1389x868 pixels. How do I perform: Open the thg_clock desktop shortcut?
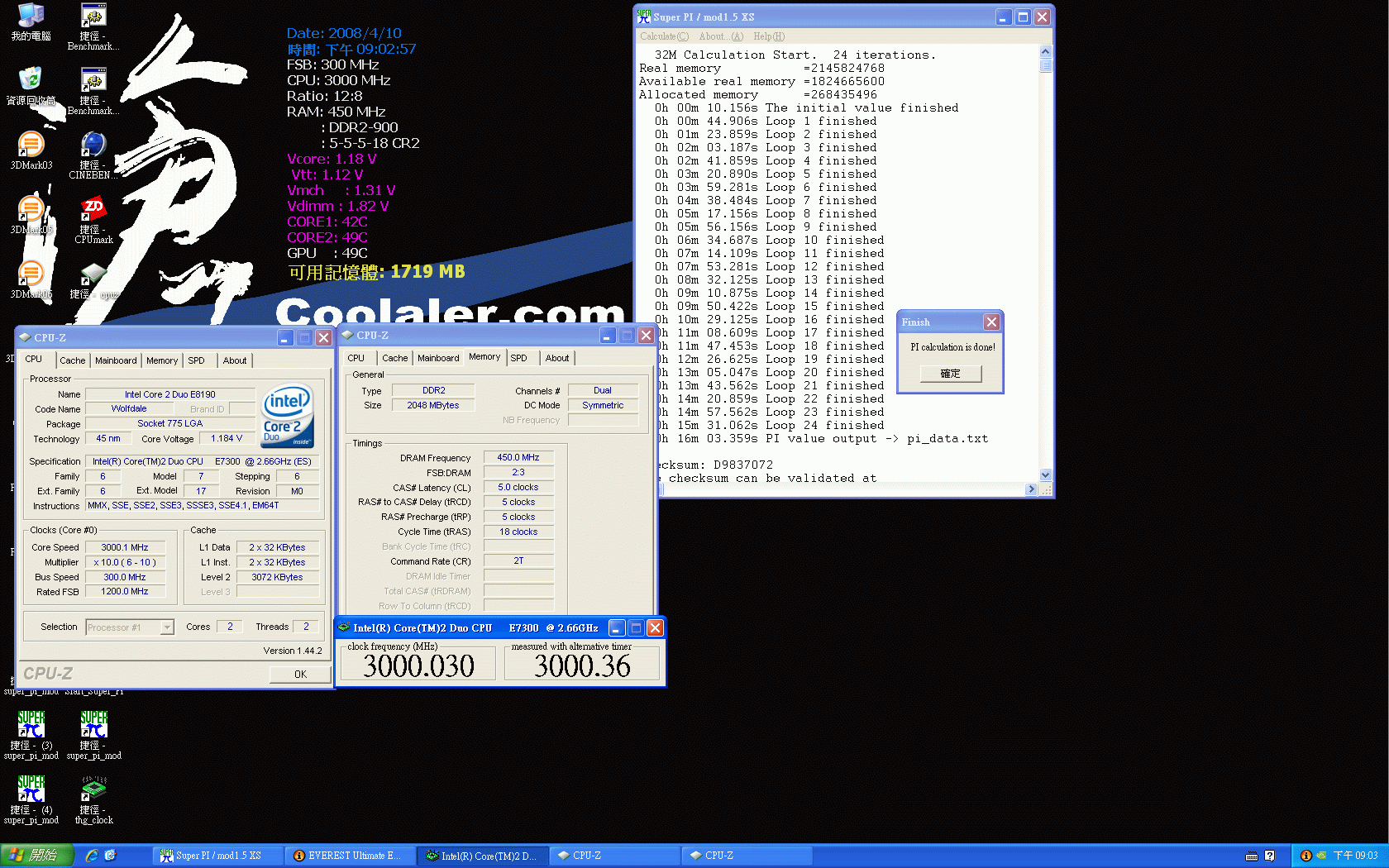point(93,799)
